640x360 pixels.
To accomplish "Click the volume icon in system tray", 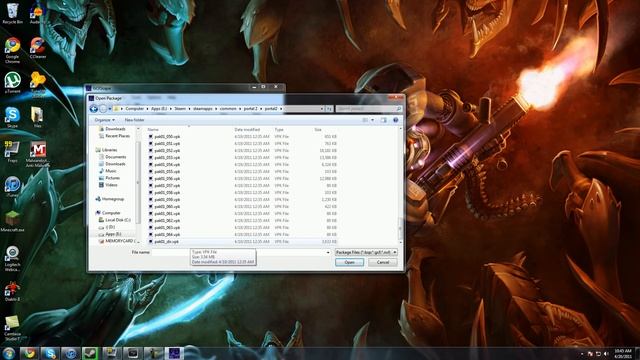I will (x=606, y=353).
